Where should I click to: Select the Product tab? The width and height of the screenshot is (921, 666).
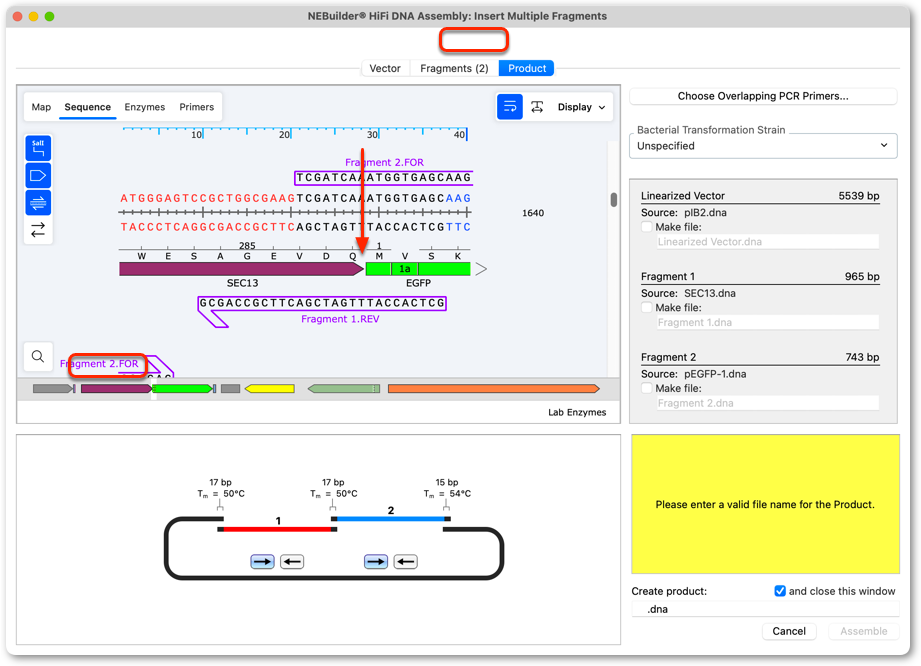pyautogui.click(x=527, y=68)
